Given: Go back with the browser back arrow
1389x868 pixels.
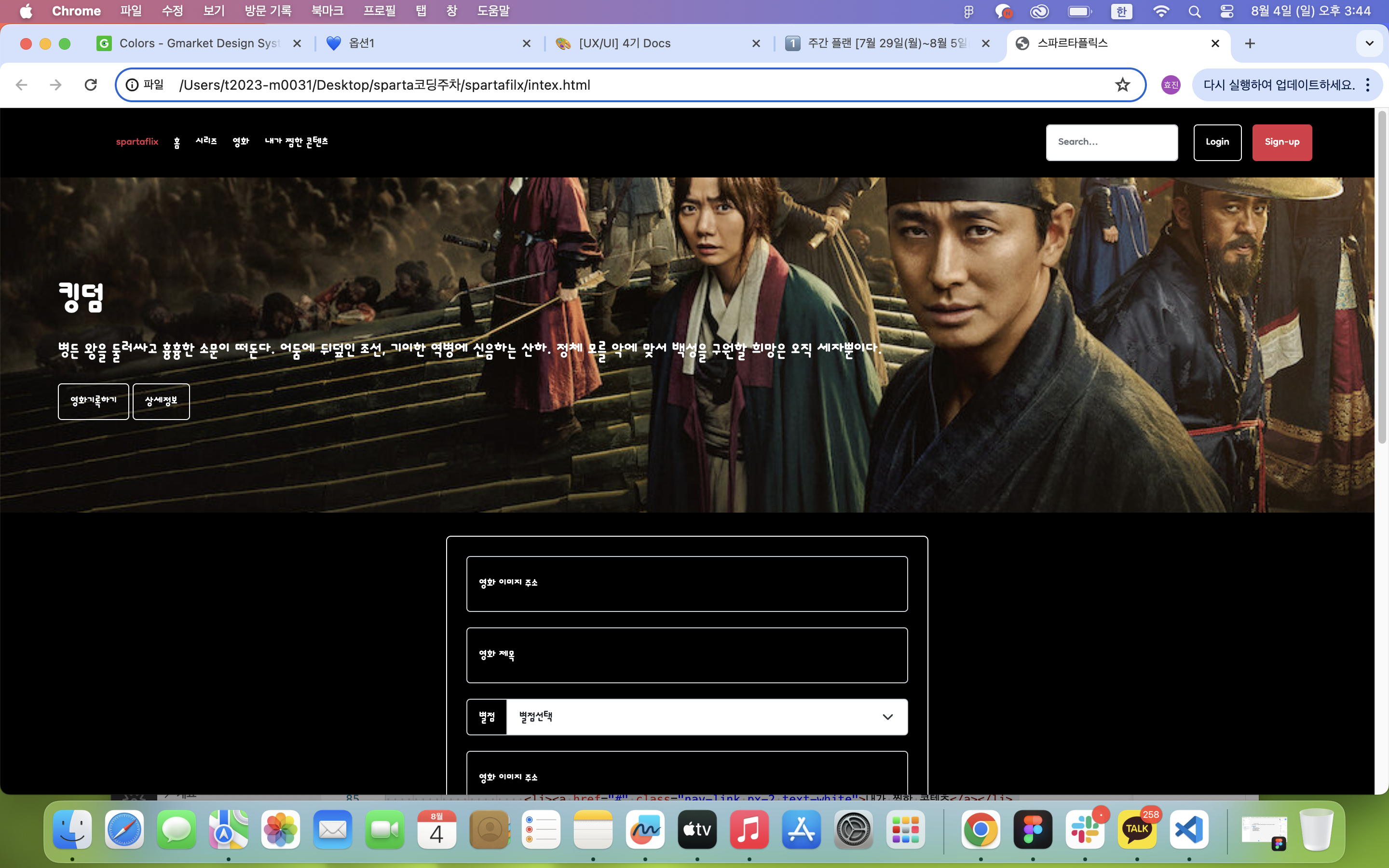Looking at the screenshot, I should pos(22,85).
